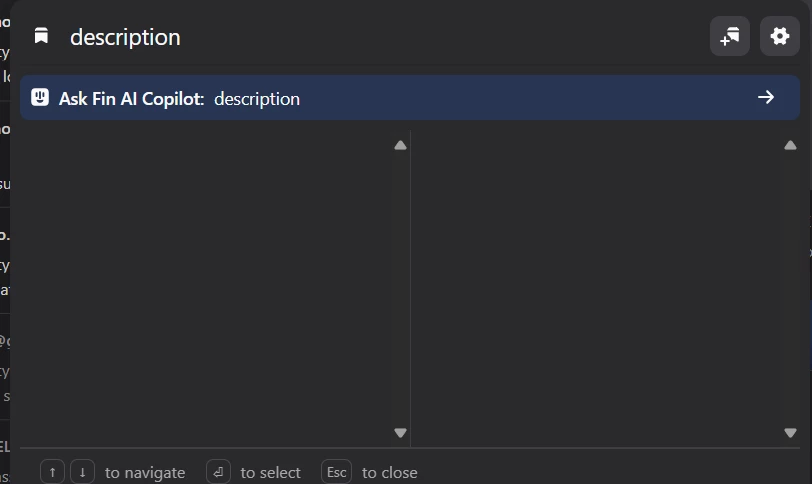Click the left results pane scrollbar track

(400, 289)
